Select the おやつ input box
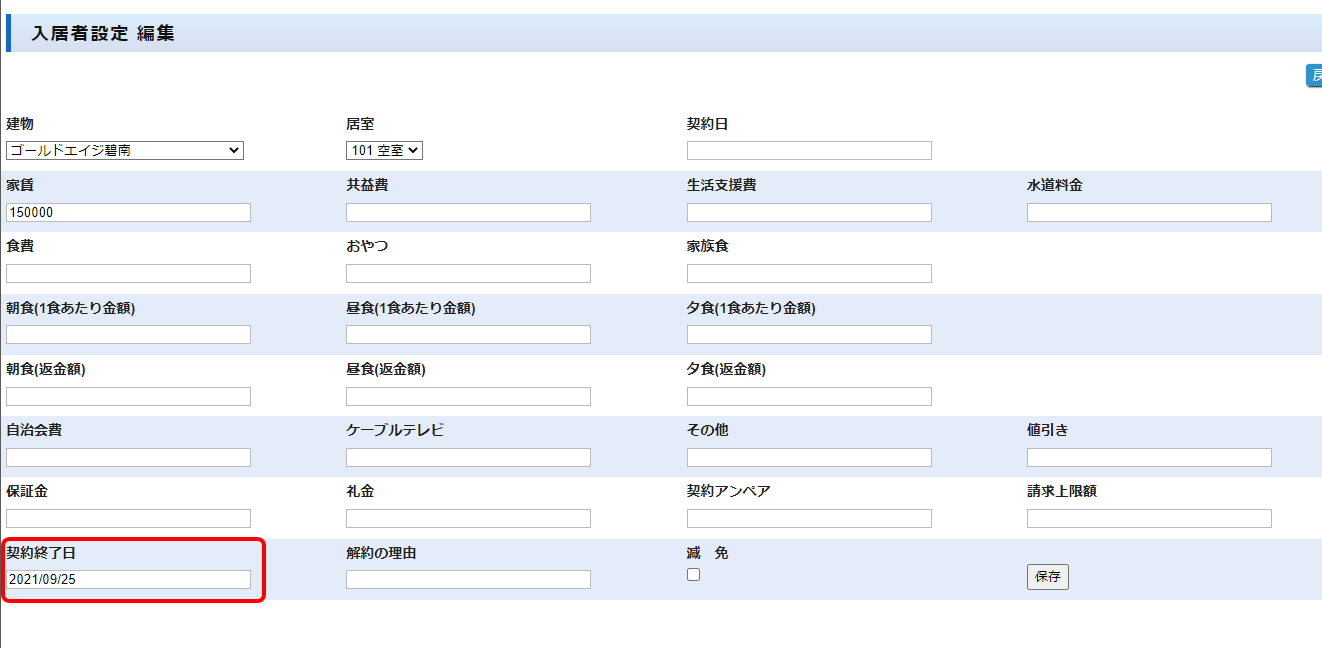This screenshot has height=648, width=1322. click(468, 274)
